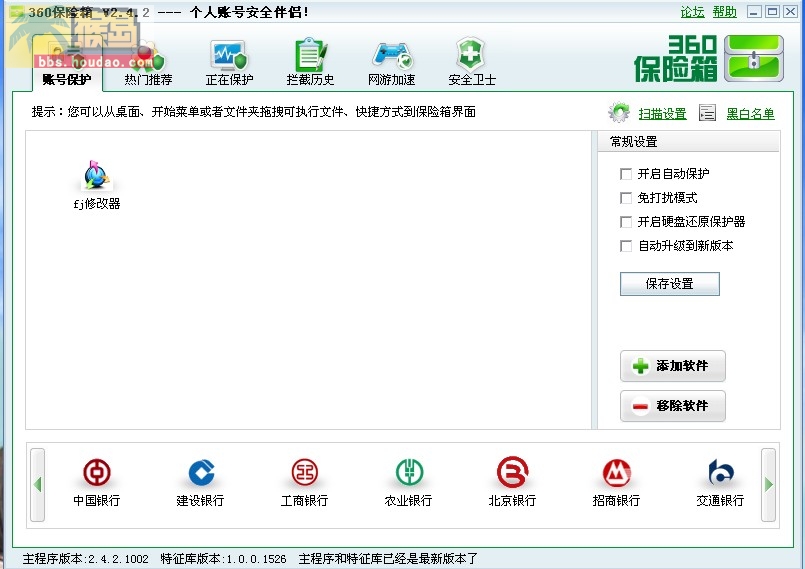Select the 工商银行 bank icon
Viewport: 805px width, 569px height.
point(304,482)
